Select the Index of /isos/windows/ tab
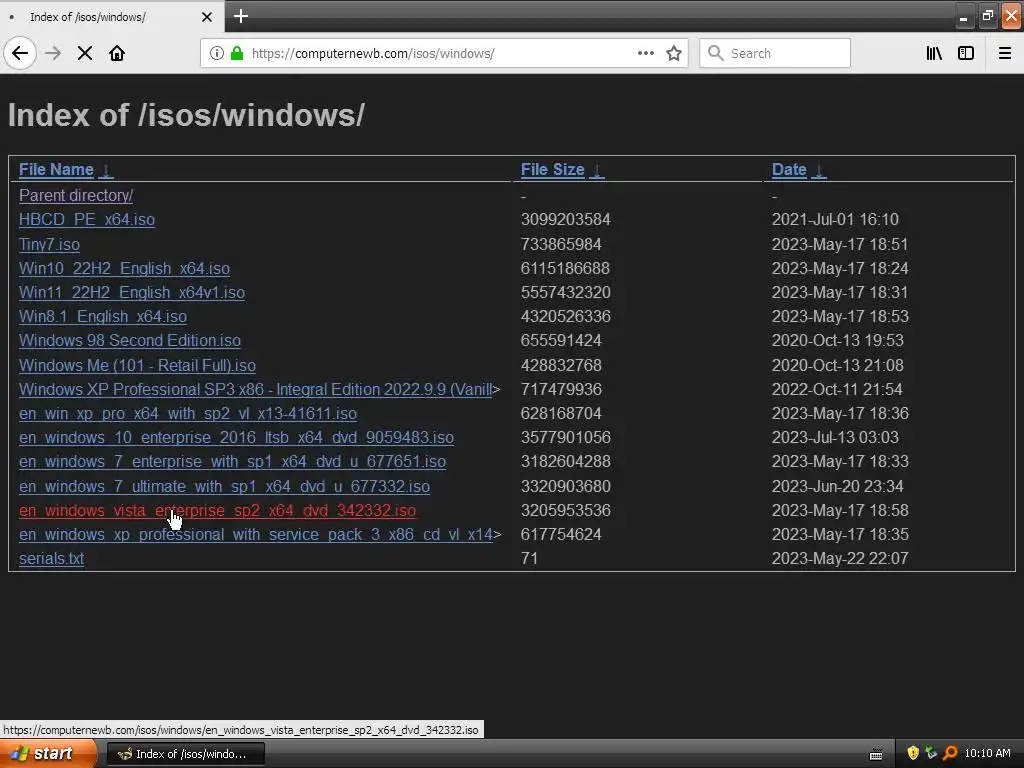1024x768 pixels. 112,16
